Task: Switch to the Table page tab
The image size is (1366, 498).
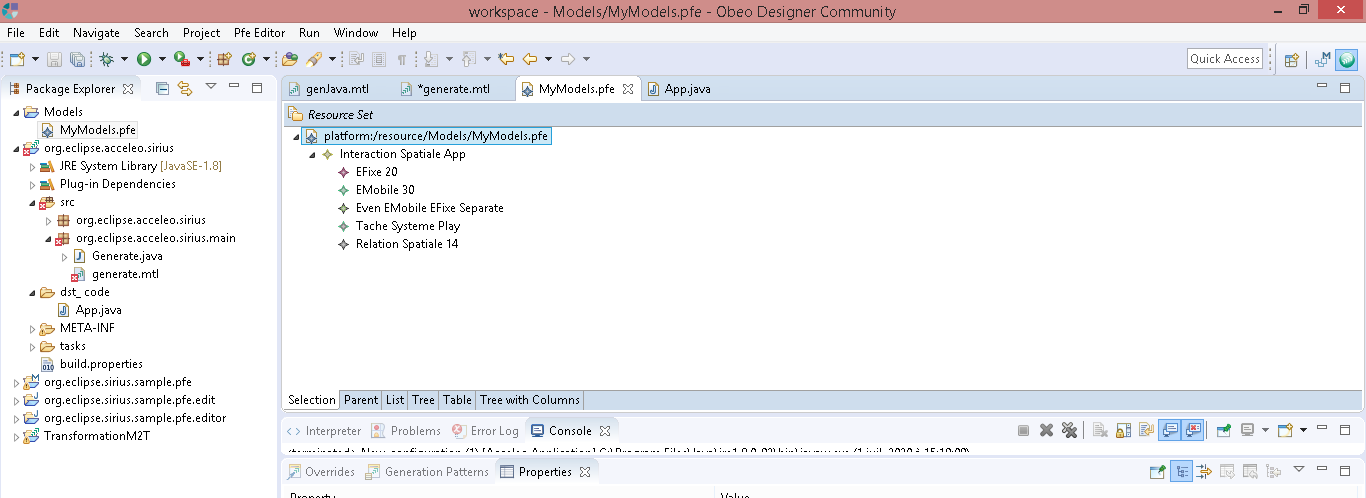Action: (x=457, y=400)
